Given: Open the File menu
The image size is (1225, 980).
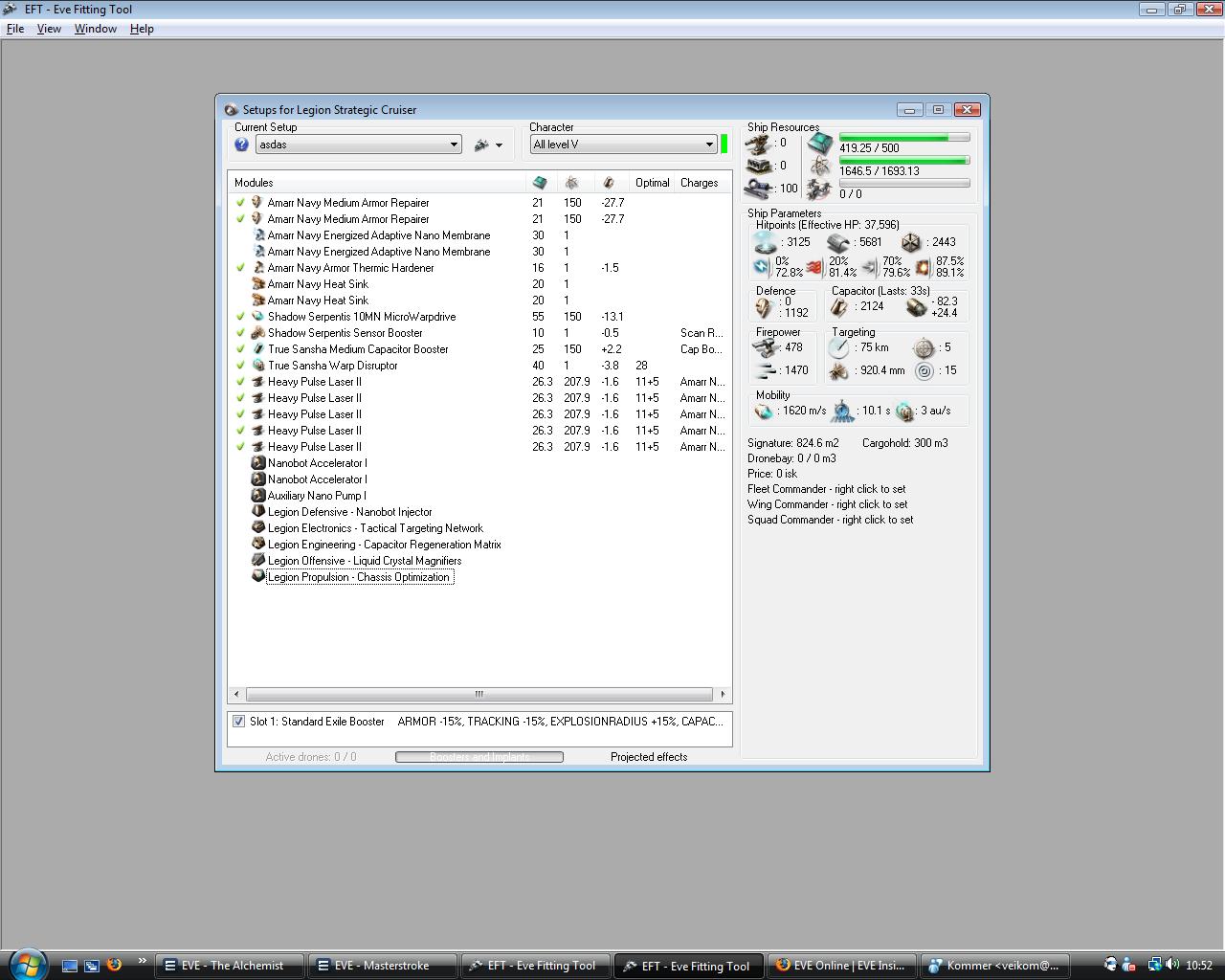Looking at the screenshot, I should pos(15,29).
